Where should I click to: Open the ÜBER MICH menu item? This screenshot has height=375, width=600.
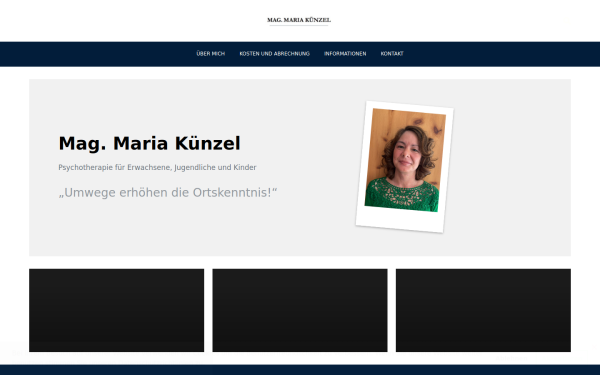[x=210, y=54]
